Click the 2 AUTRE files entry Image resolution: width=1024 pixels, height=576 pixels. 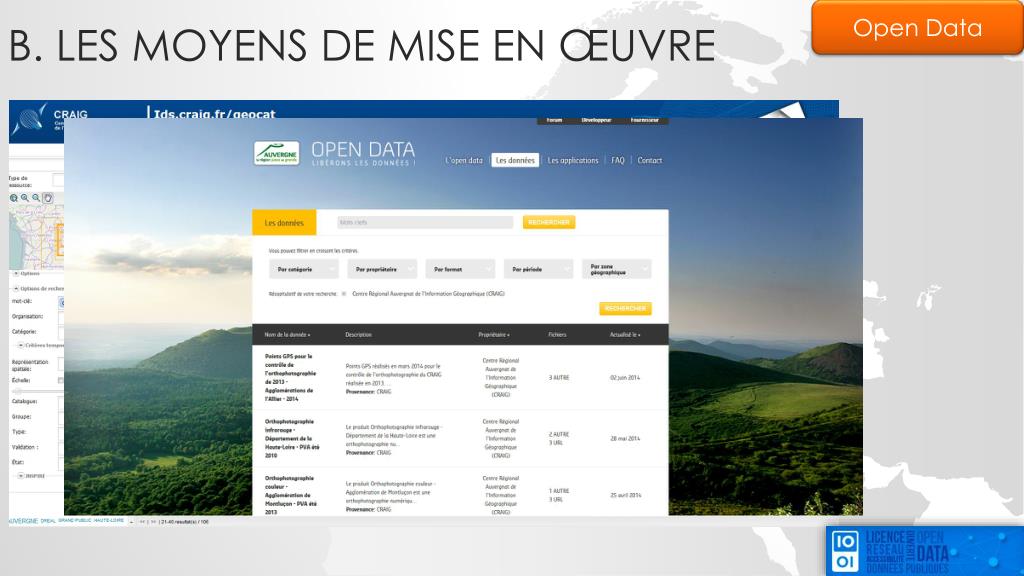point(559,434)
